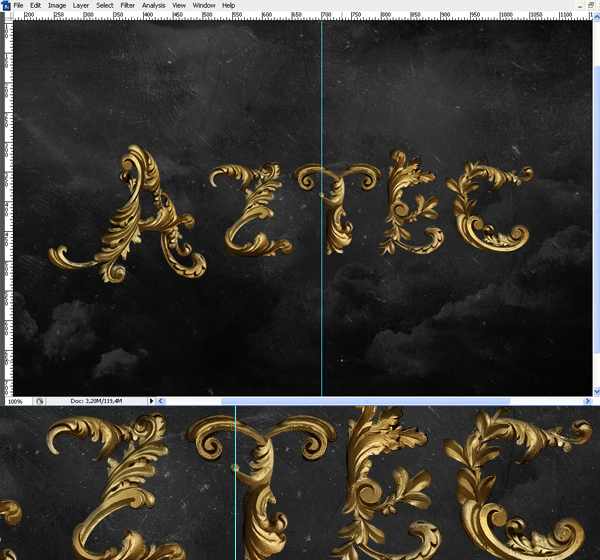This screenshot has height=560, width=600.
Task: Open the Help menu
Action: tap(228, 5)
